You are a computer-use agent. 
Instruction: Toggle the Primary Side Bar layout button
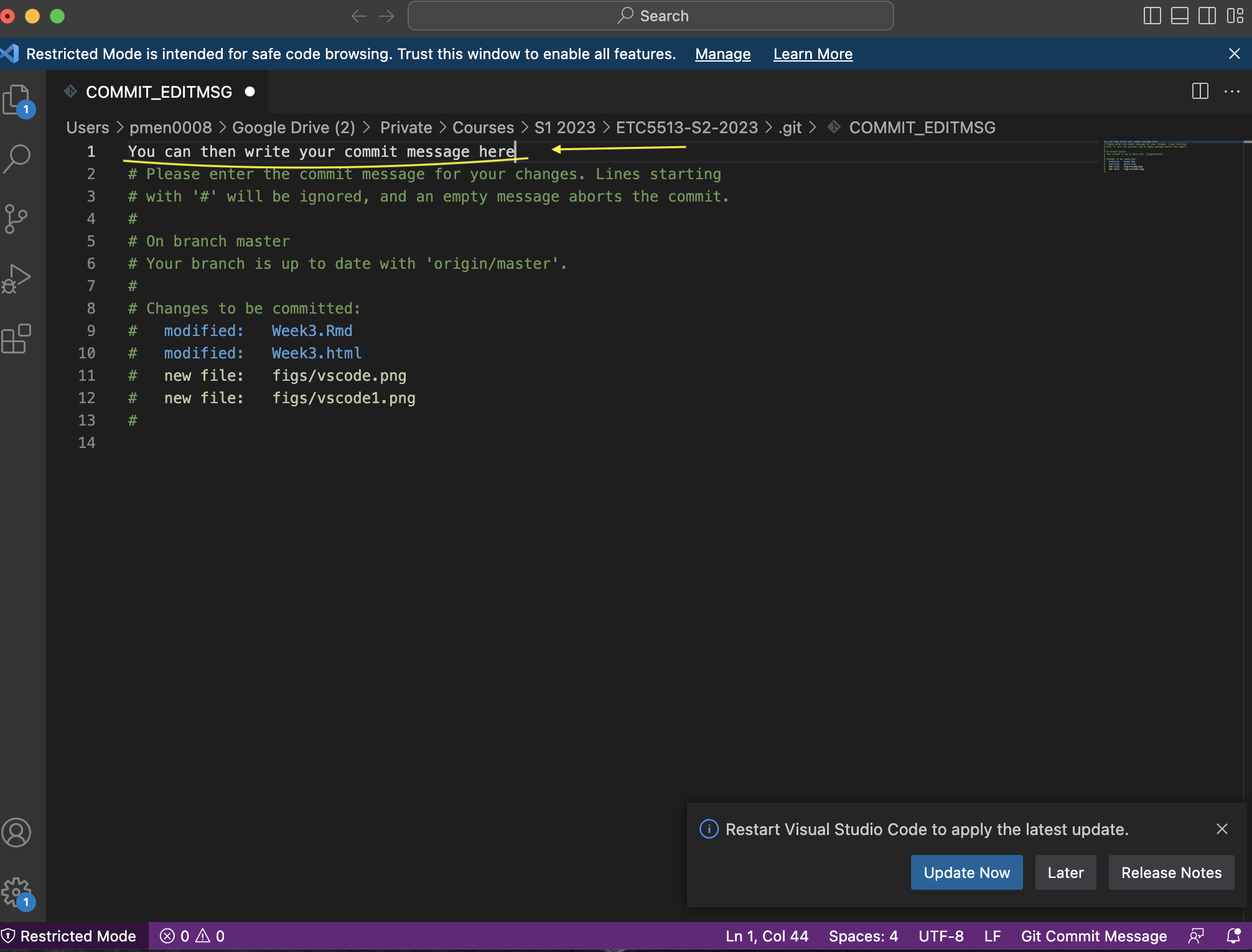tap(1152, 16)
